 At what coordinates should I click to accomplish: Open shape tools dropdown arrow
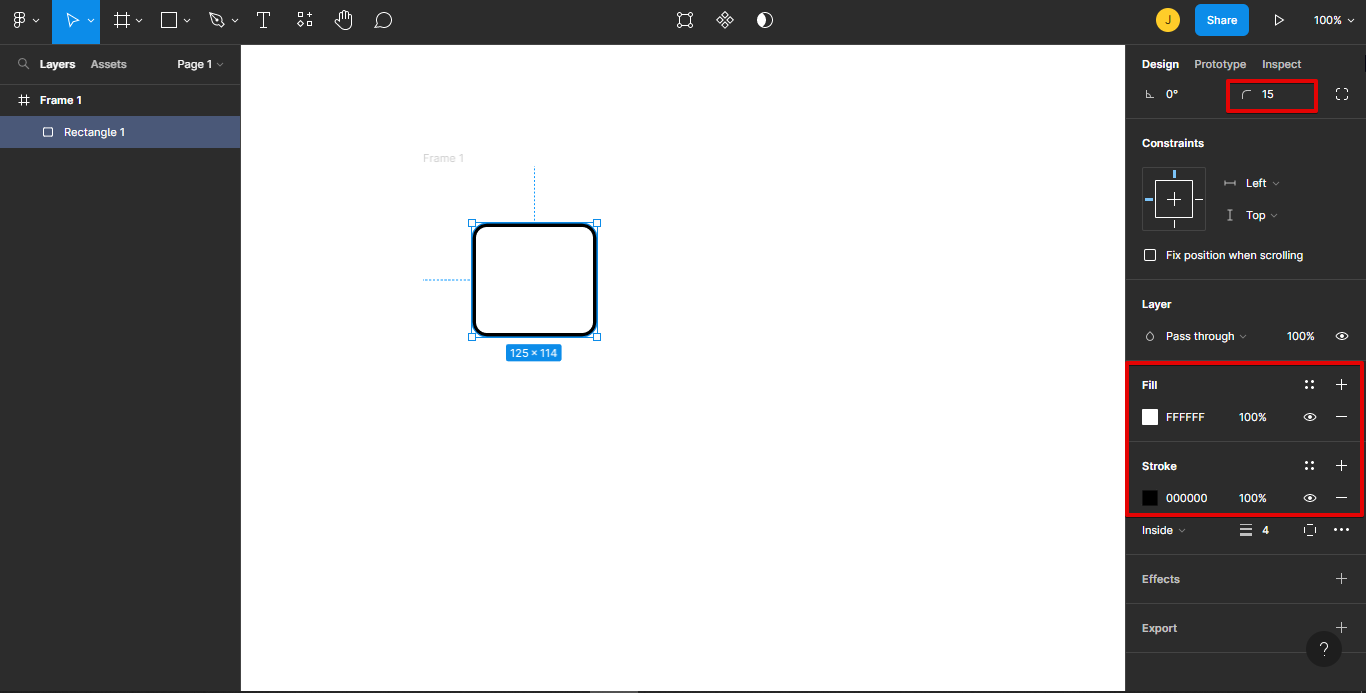pyautogui.click(x=187, y=20)
